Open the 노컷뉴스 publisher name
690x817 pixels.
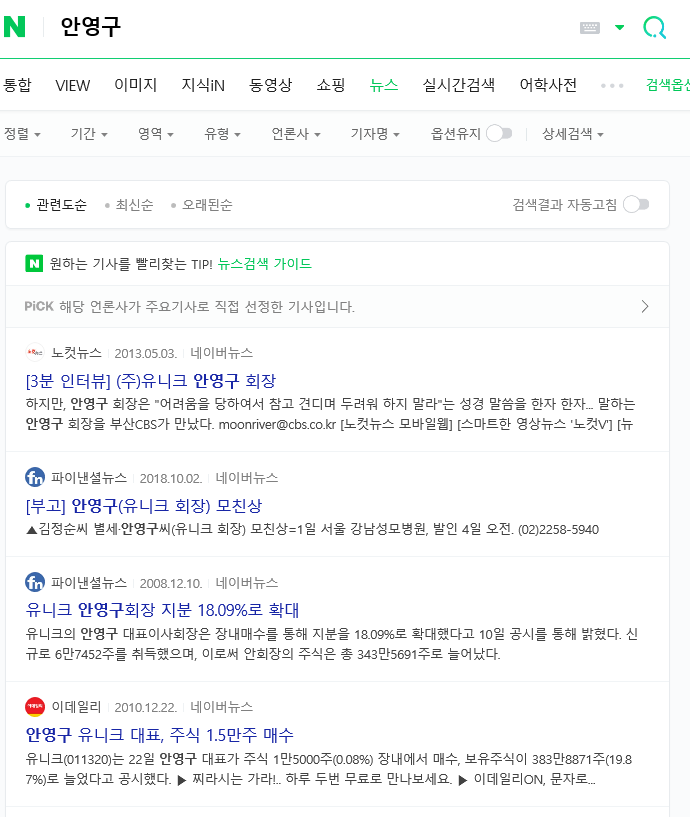(76, 353)
